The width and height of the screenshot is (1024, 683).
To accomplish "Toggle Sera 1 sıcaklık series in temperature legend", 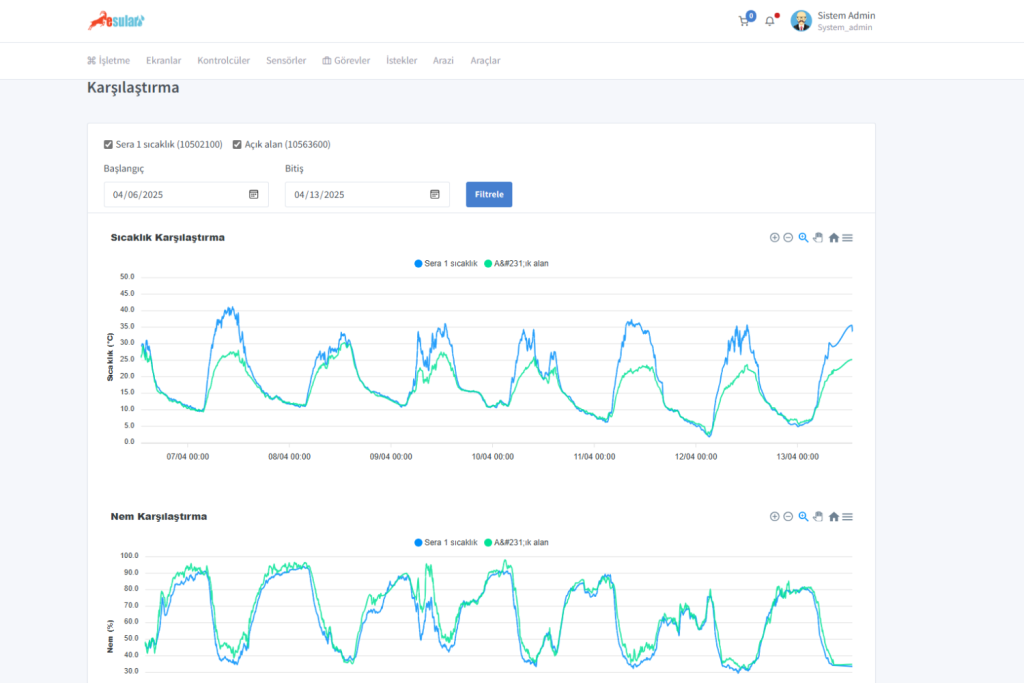I will [x=445, y=264].
